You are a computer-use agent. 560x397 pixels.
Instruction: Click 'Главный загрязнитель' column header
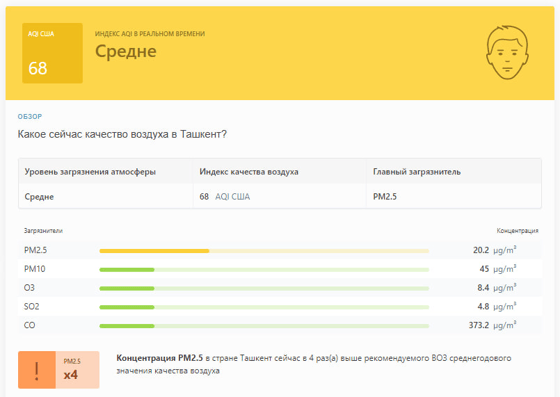(417, 172)
